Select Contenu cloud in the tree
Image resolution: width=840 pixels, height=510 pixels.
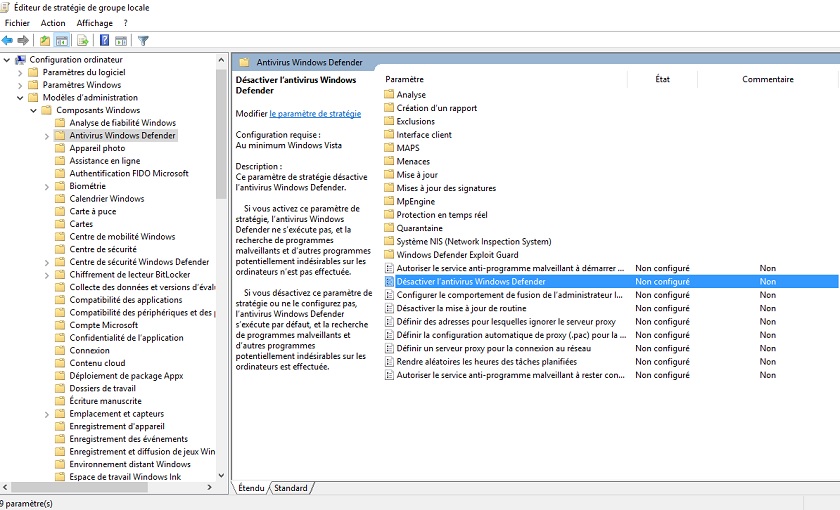point(97,363)
